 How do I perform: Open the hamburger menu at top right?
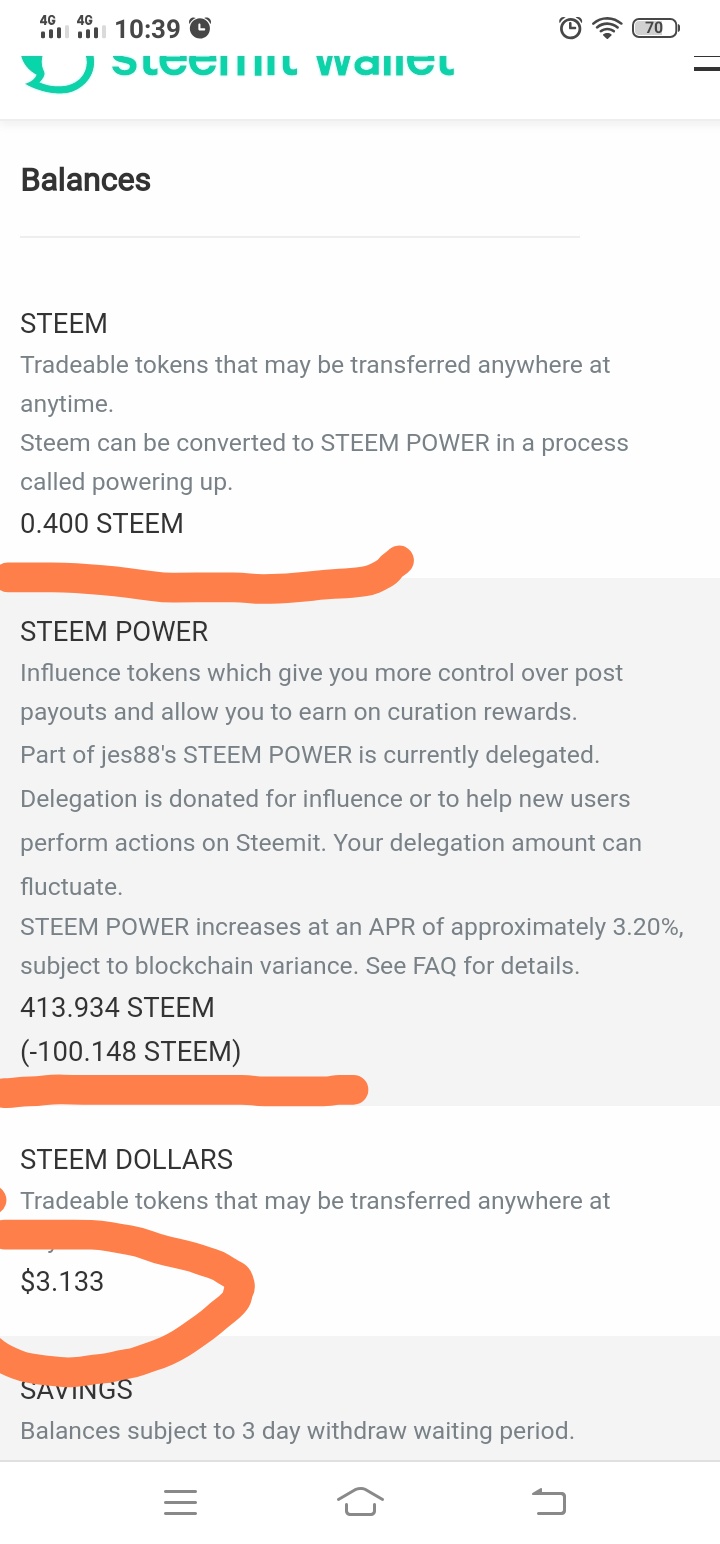tap(706, 66)
